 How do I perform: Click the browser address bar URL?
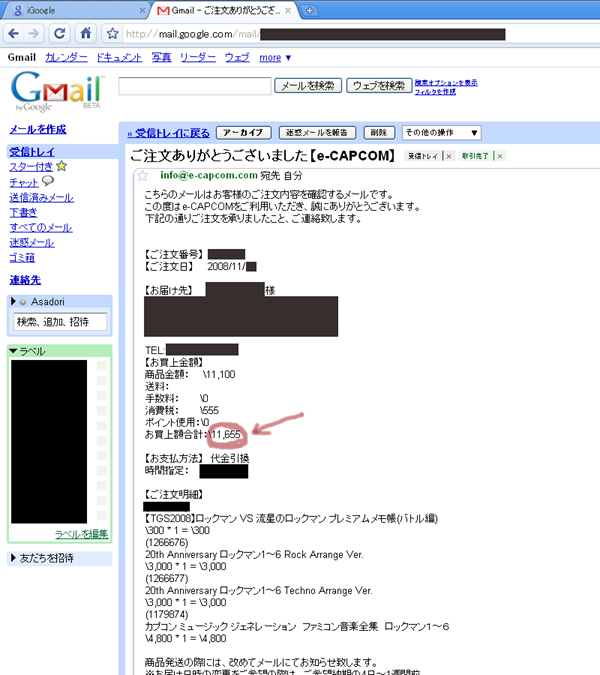pos(192,34)
